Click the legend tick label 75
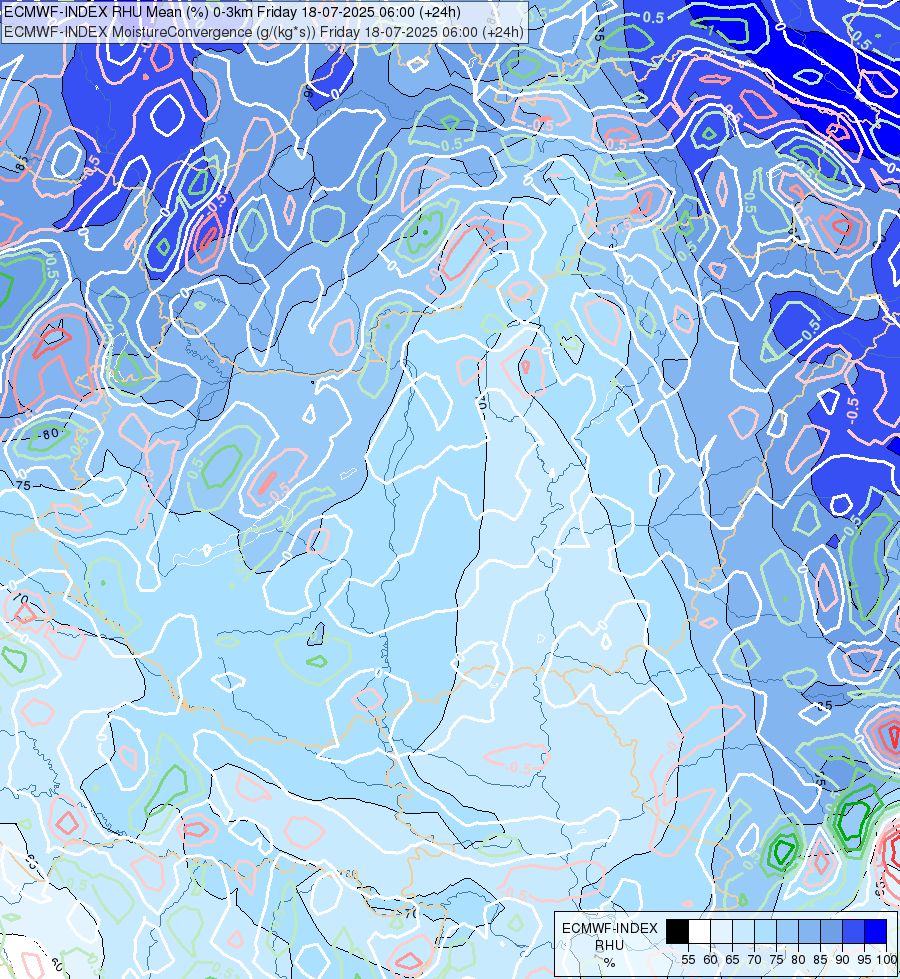The height and width of the screenshot is (979, 900). [x=776, y=960]
